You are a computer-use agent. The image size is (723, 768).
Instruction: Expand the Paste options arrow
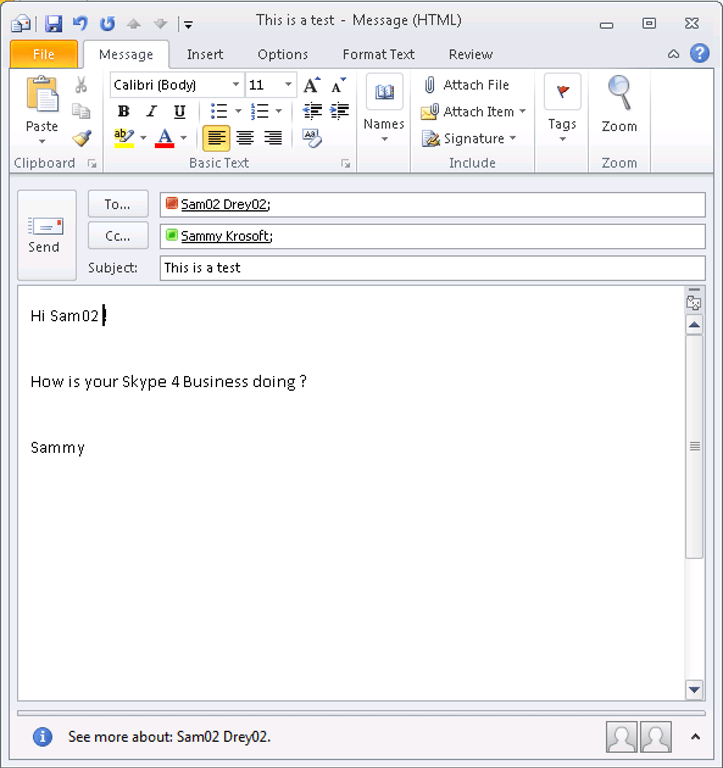point(42,142)
